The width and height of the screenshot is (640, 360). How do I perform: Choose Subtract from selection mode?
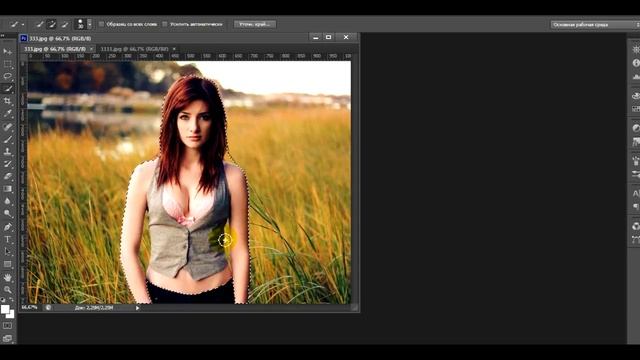click(64, 24)
